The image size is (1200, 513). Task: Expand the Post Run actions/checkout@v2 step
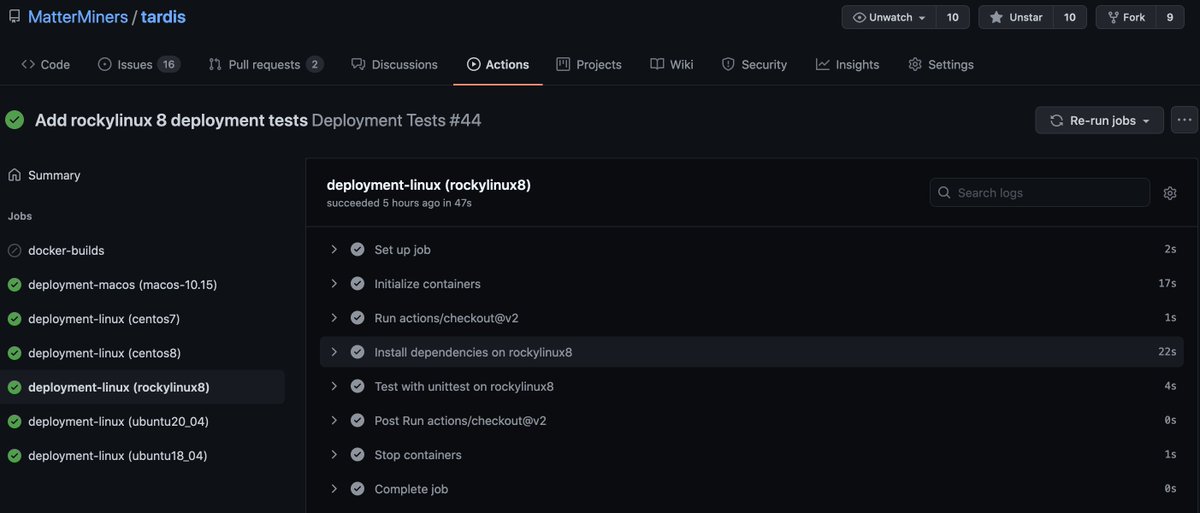tap(334, 421)
